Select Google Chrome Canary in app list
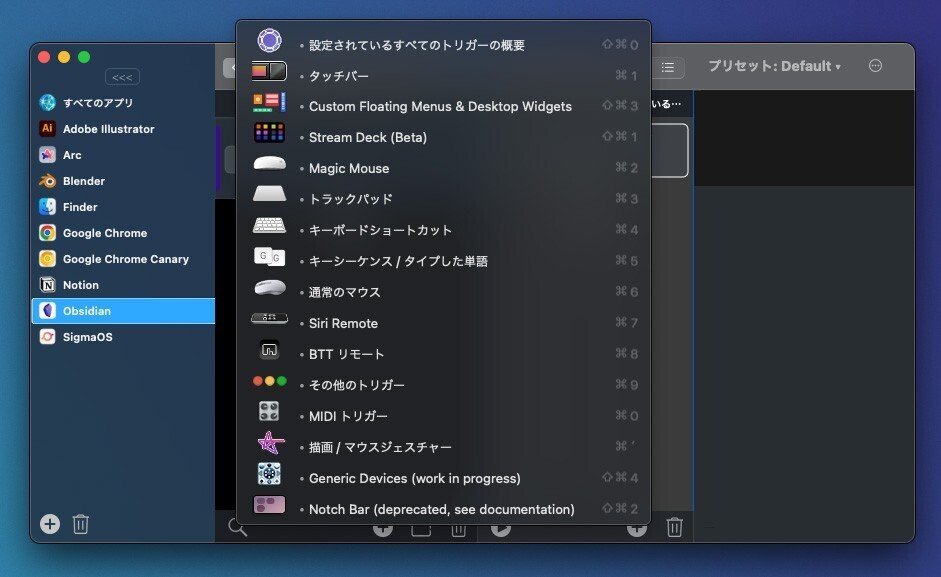Image resolution: width=941 pixels, height=577 pixels. tap(123, 259)
